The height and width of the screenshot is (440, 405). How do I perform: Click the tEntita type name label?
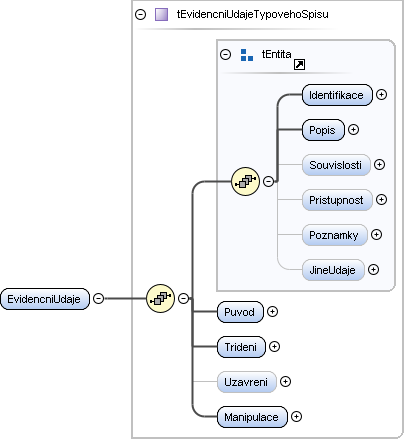coord(276,54)
